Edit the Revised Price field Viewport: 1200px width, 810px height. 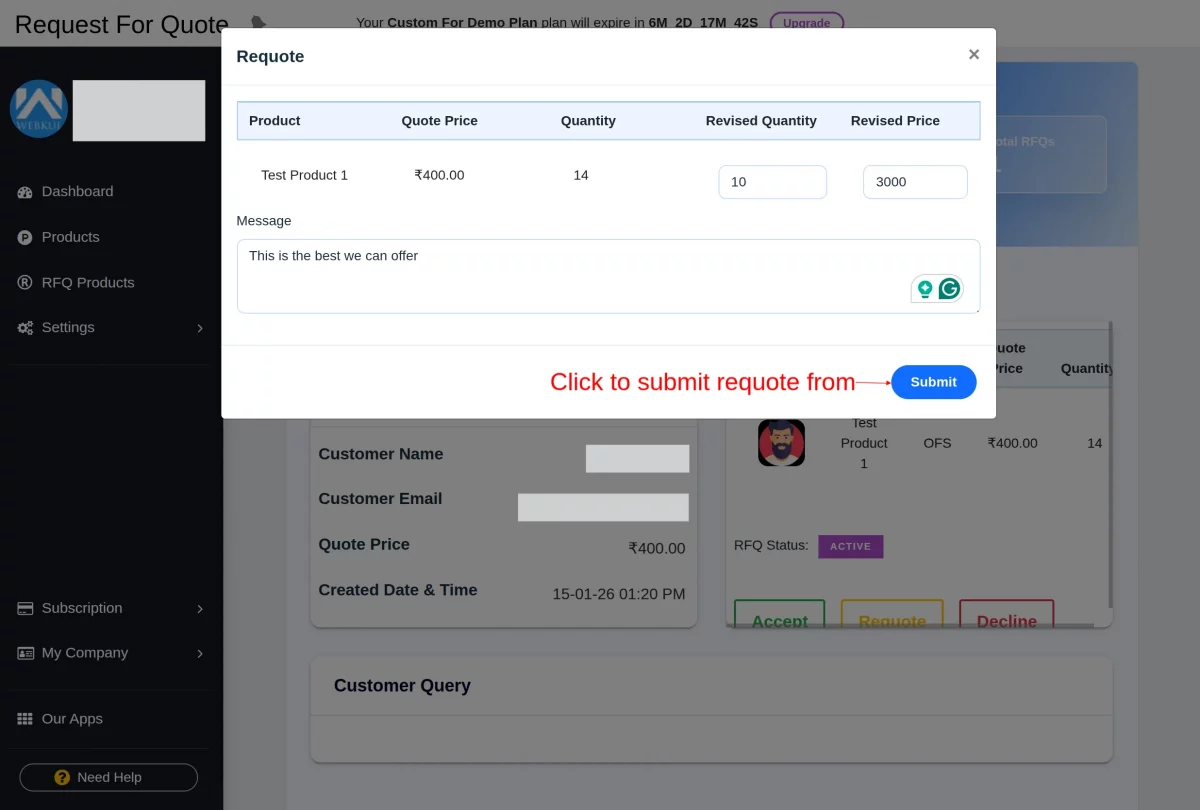915,182
